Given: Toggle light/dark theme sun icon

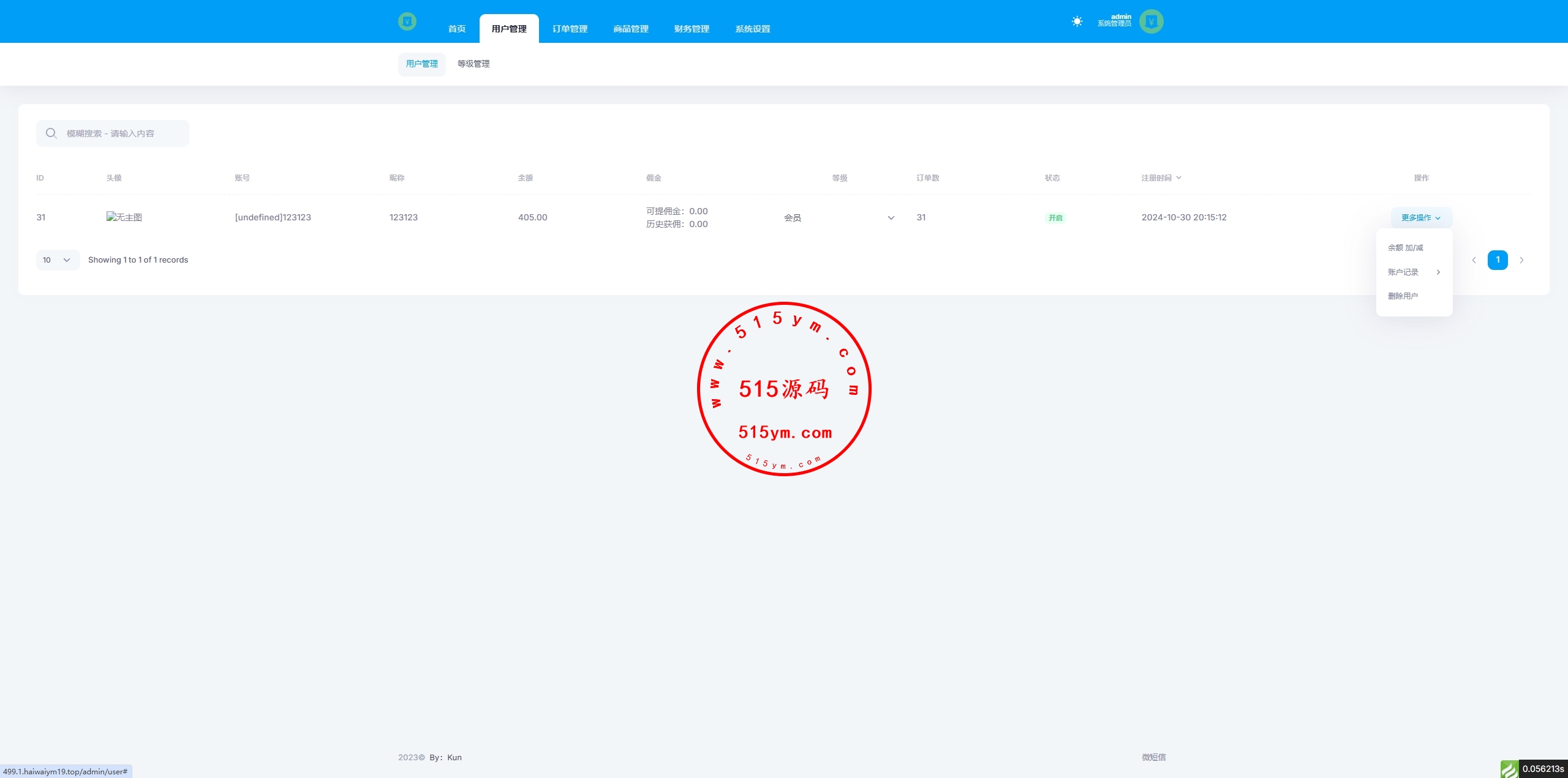Looking at the screenshot, I should click(1077, 21).
